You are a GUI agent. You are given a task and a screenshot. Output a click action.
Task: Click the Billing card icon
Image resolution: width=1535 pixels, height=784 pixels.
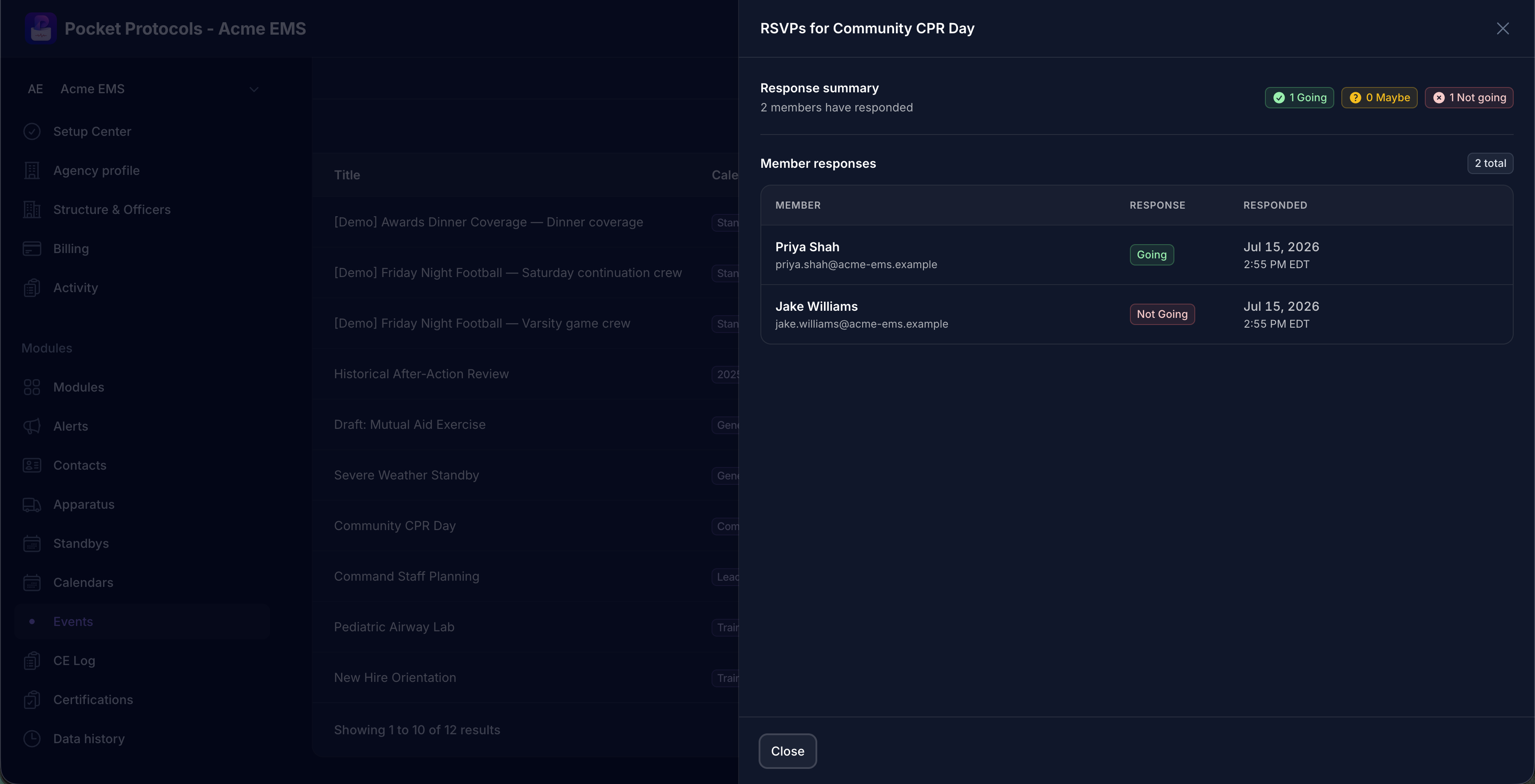[x=32, y=249]
